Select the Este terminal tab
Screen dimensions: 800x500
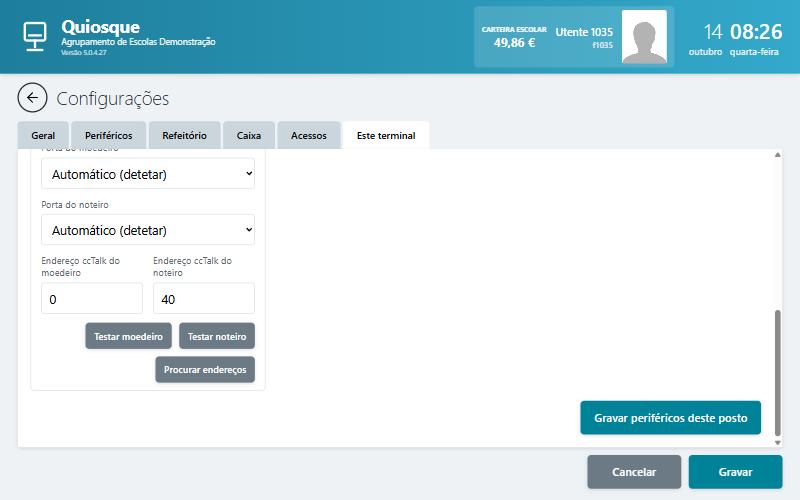click(x=386, y=135)
